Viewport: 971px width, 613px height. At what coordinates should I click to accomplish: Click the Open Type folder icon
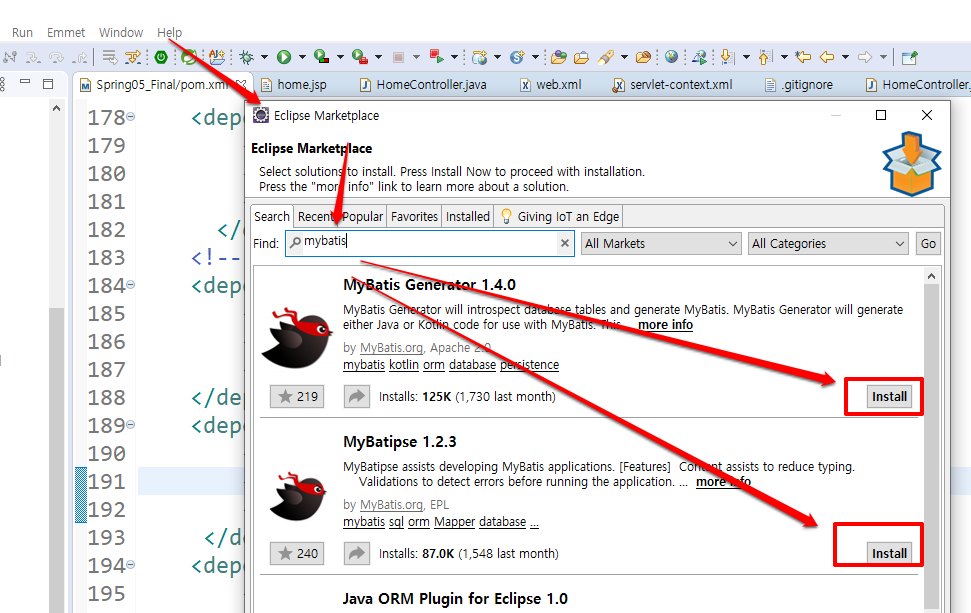pos(559,58)
